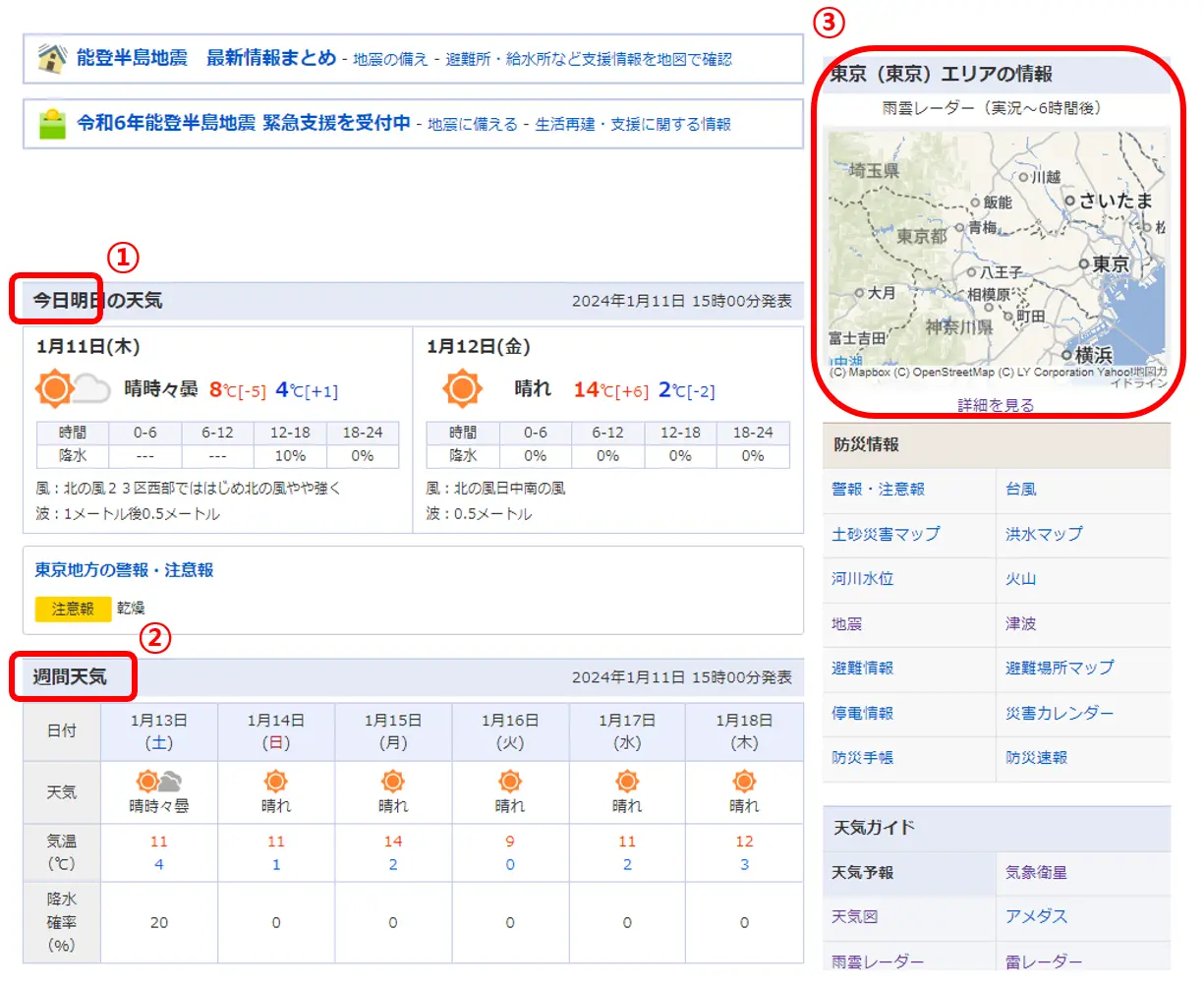Click sunny icon under 1月17日(水)

pyautogui.click(x=627, y=782)
